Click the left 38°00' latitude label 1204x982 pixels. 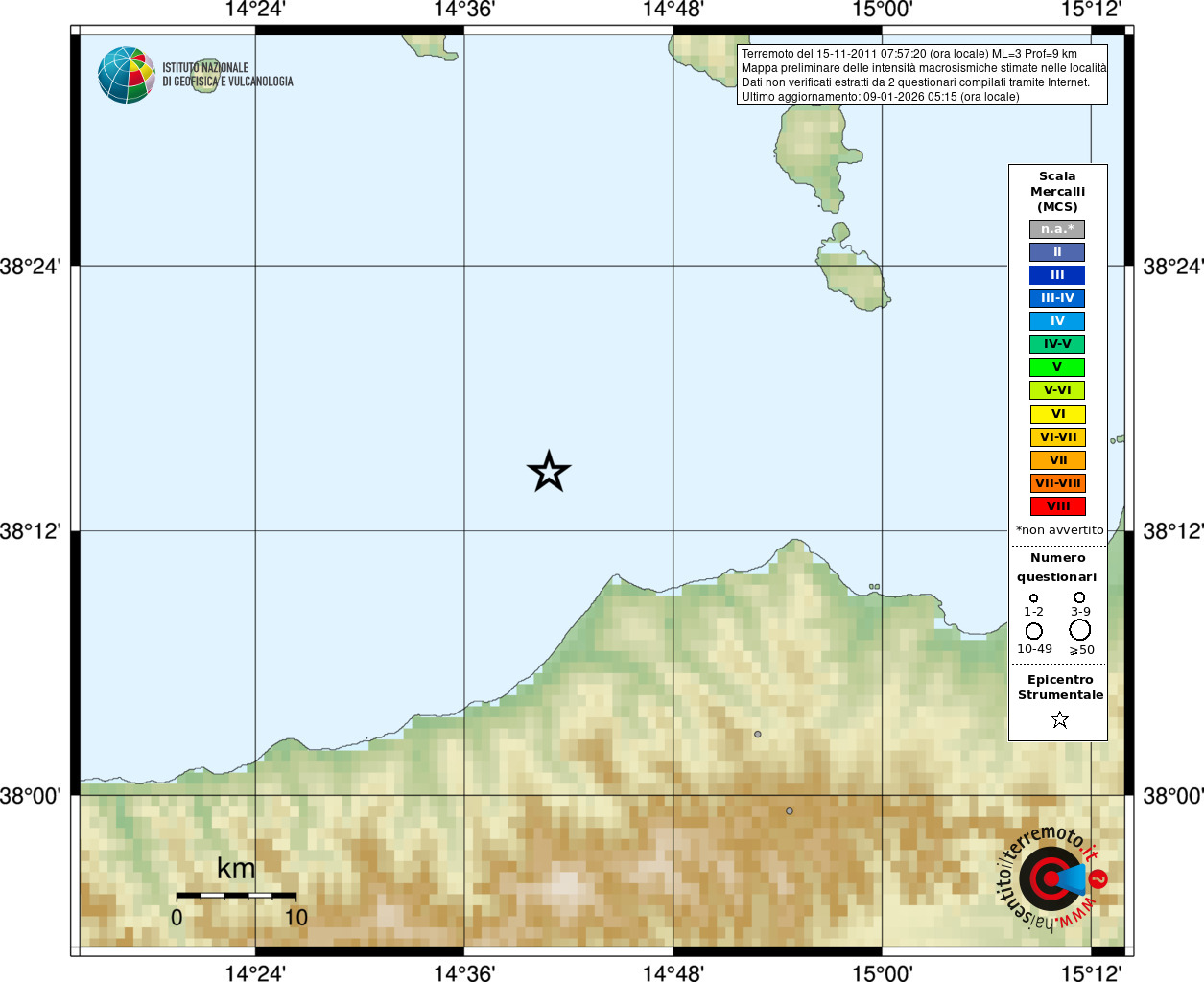(30, 796)
